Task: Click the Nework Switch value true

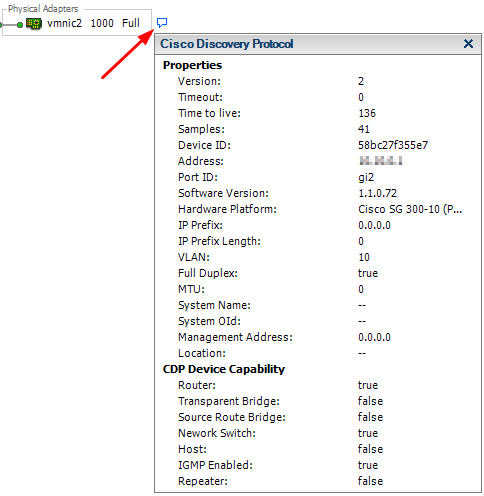Action: pyautogui.click(x=368, y=433)
